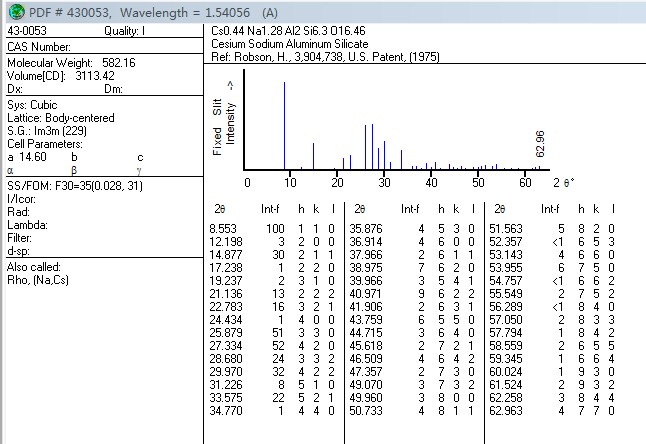Click Cesium Sodium Aluminum Silicate name

click(290, 44)
